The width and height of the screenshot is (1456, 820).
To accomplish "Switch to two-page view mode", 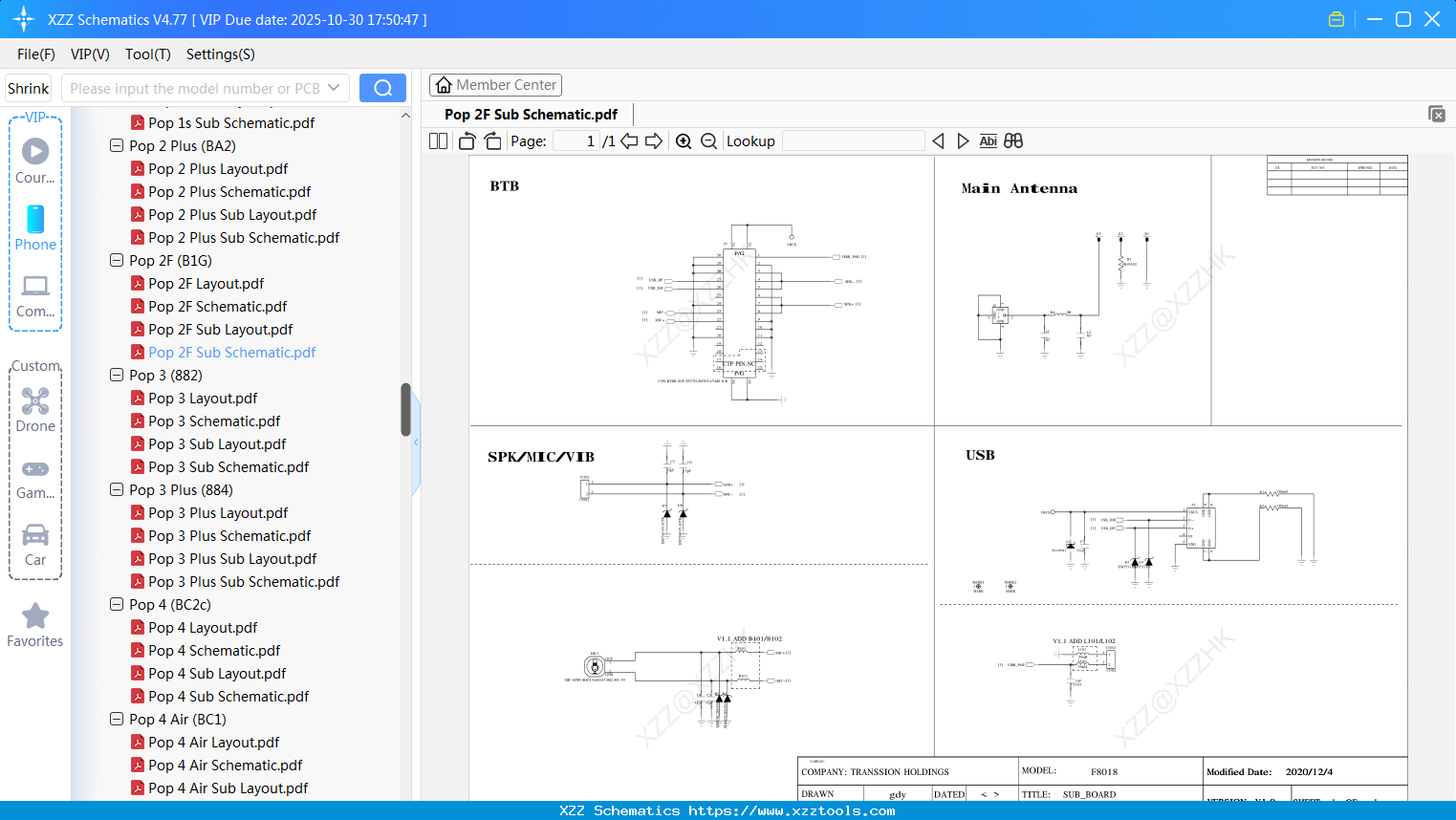I will [x=437, y=140].
